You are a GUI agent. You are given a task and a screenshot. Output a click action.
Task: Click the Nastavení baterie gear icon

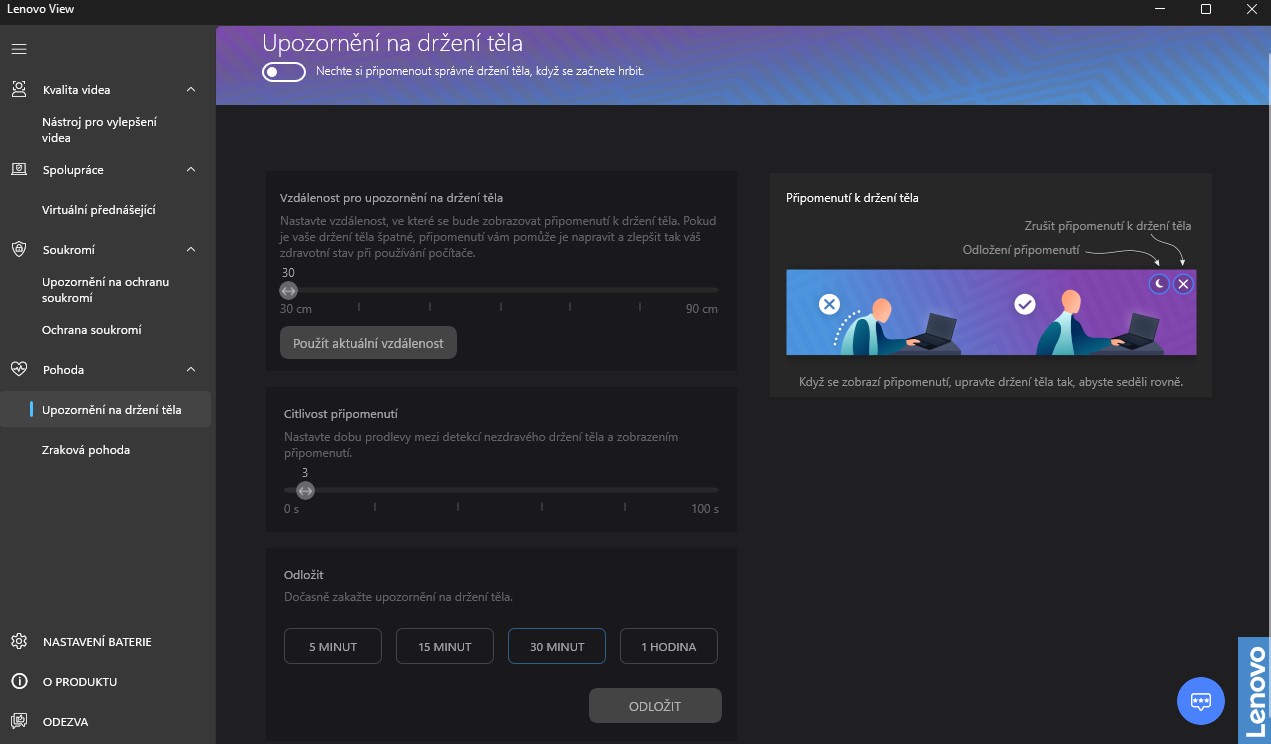coord(19,642)
